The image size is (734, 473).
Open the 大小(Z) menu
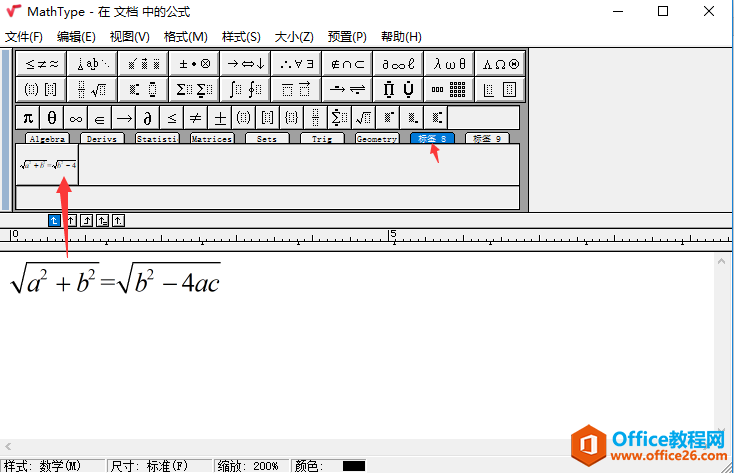coord(294,37)
